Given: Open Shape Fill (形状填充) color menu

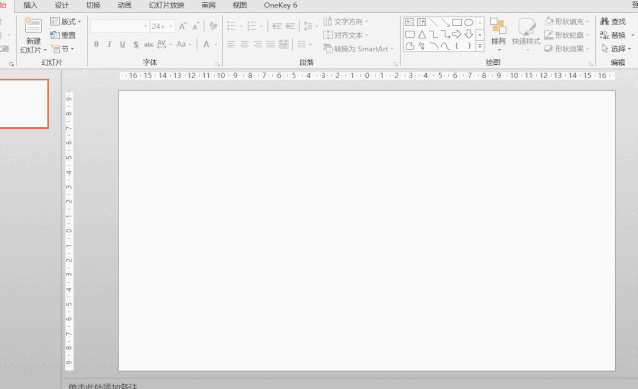Looking at the screenshot, I should (567, 21).
